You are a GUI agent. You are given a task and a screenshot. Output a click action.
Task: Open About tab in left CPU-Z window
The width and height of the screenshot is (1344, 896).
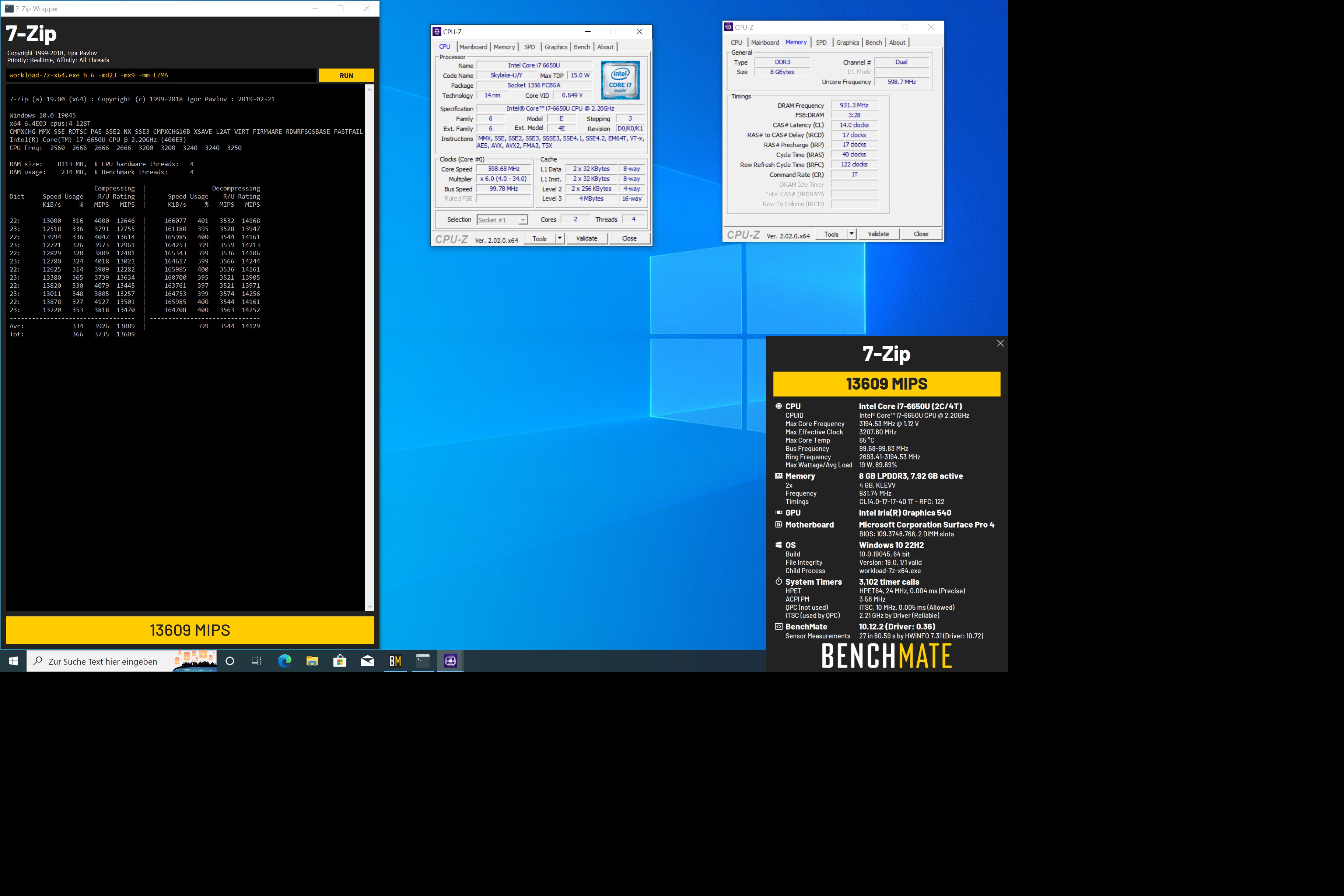(x=605, y=47)
